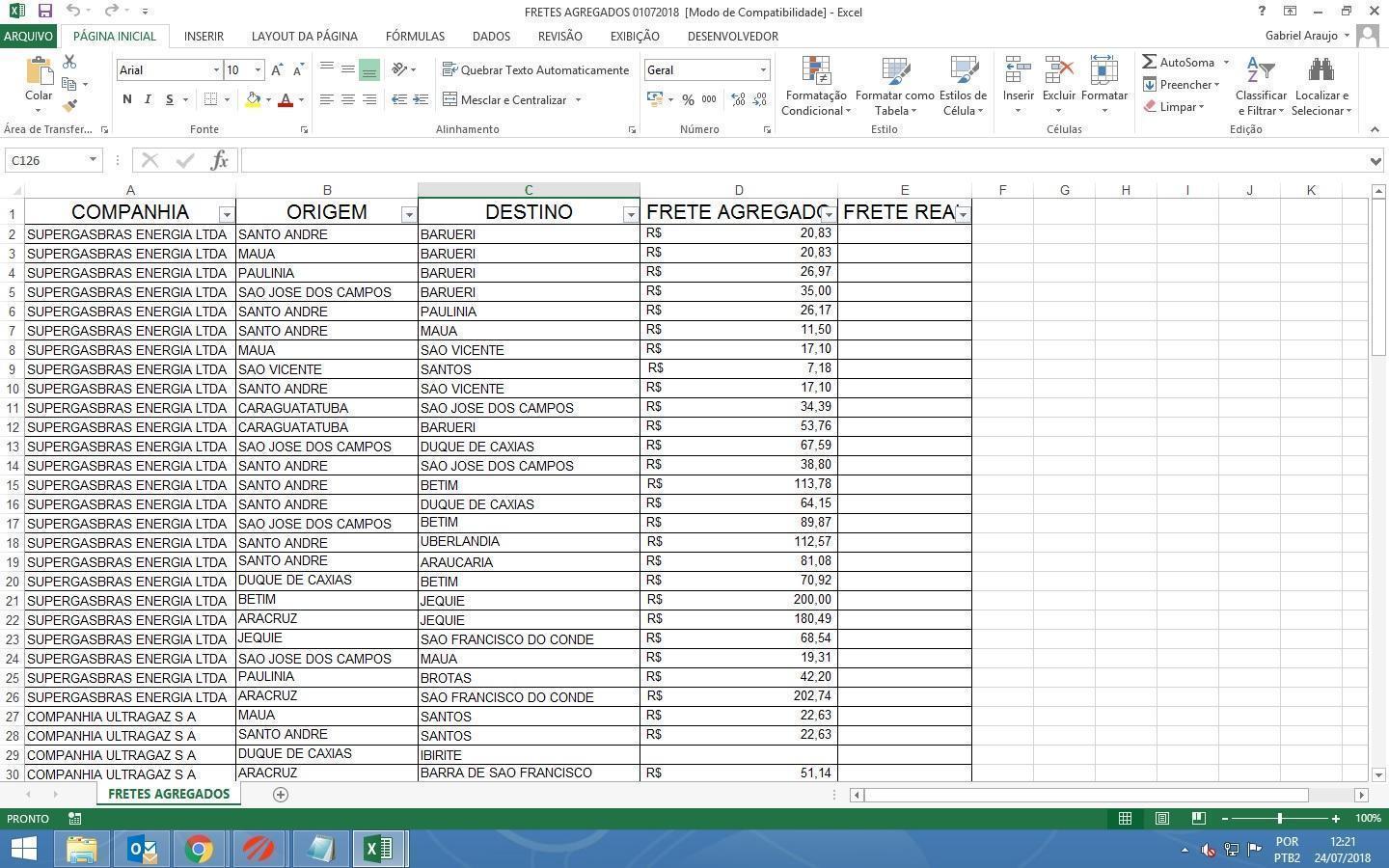Apply thousands separator style (000)
The height and width of the screenshot is (868, 1389).
click(x=709, y=99)
